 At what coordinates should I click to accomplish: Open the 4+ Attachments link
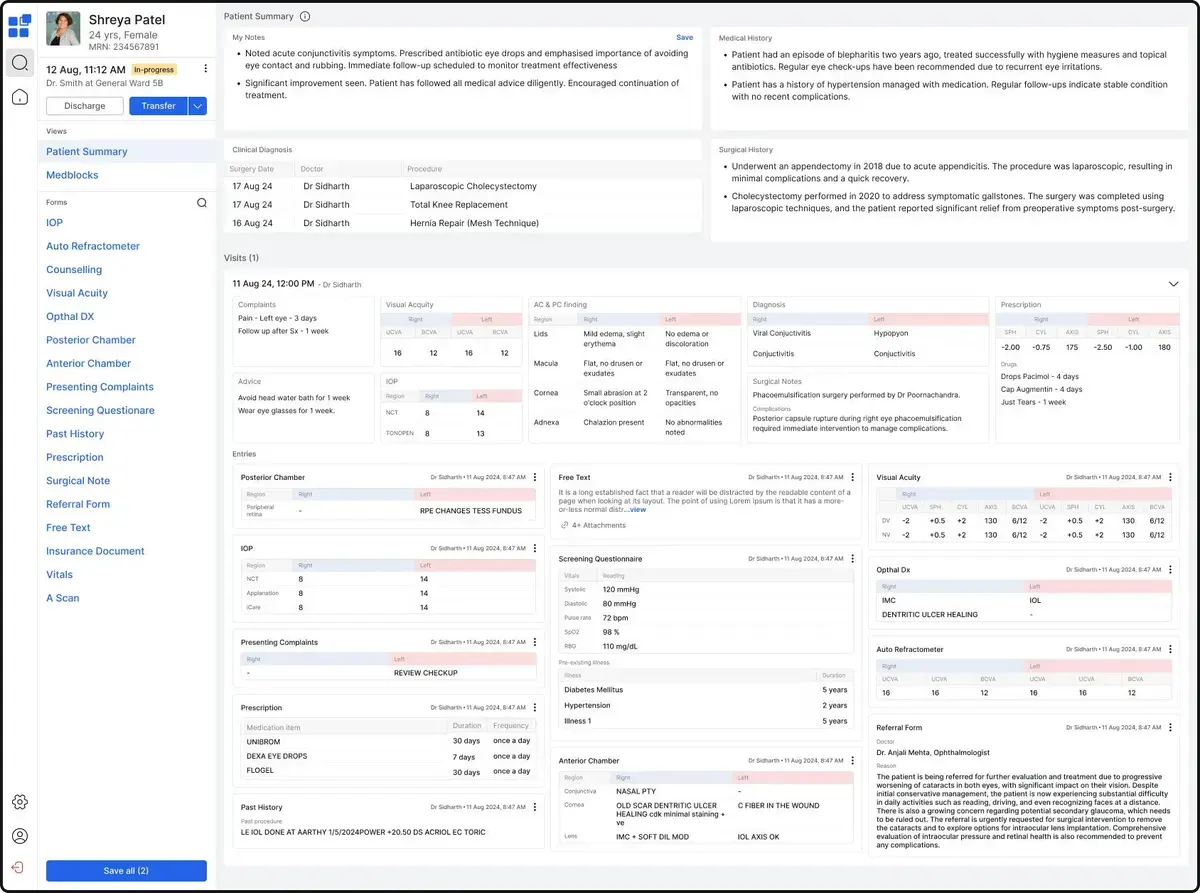pyautogui.click(x=598, y=525)
